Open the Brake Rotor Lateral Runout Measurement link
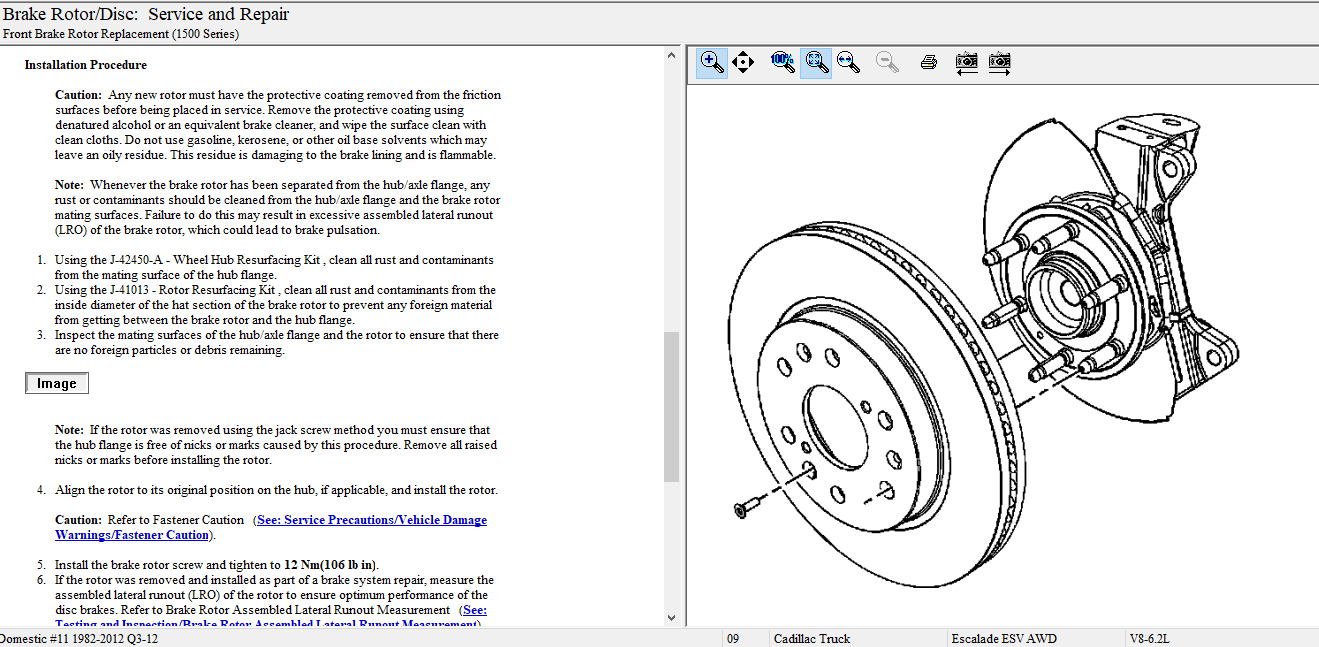This screenshot has height=647, width=1319. 473,610
